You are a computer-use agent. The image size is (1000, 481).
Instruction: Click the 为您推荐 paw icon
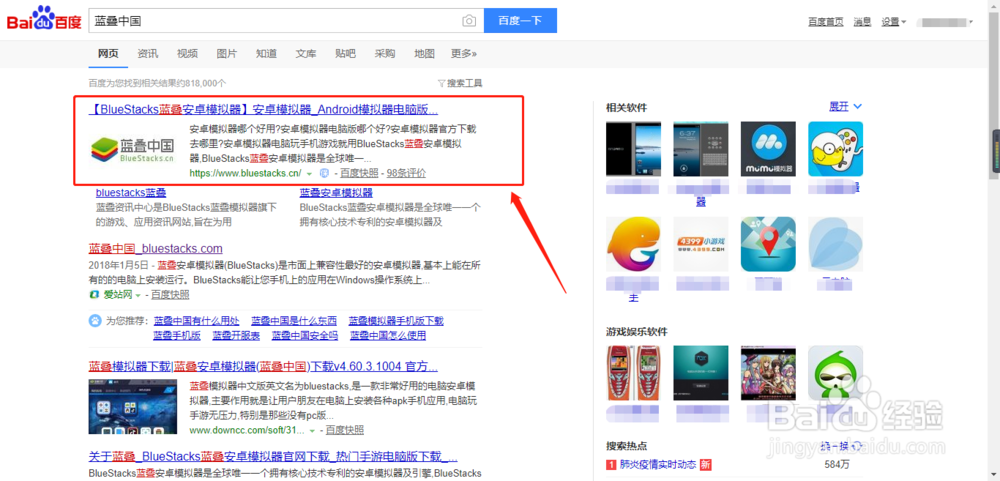94,320
